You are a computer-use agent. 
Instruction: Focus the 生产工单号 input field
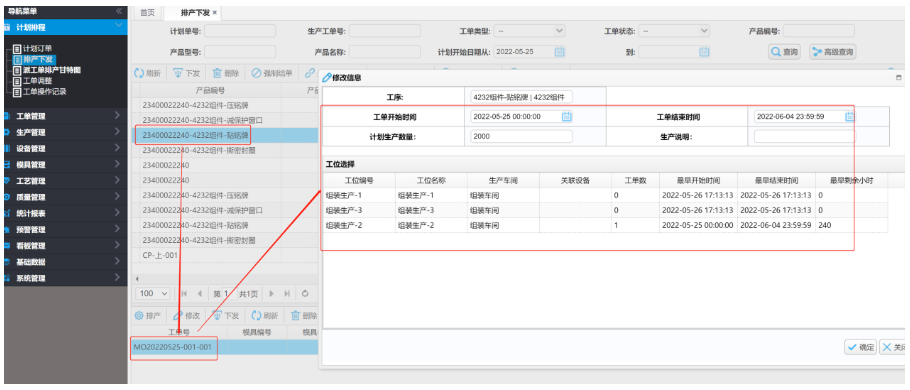pyautogui.click(x=384, y=31)
